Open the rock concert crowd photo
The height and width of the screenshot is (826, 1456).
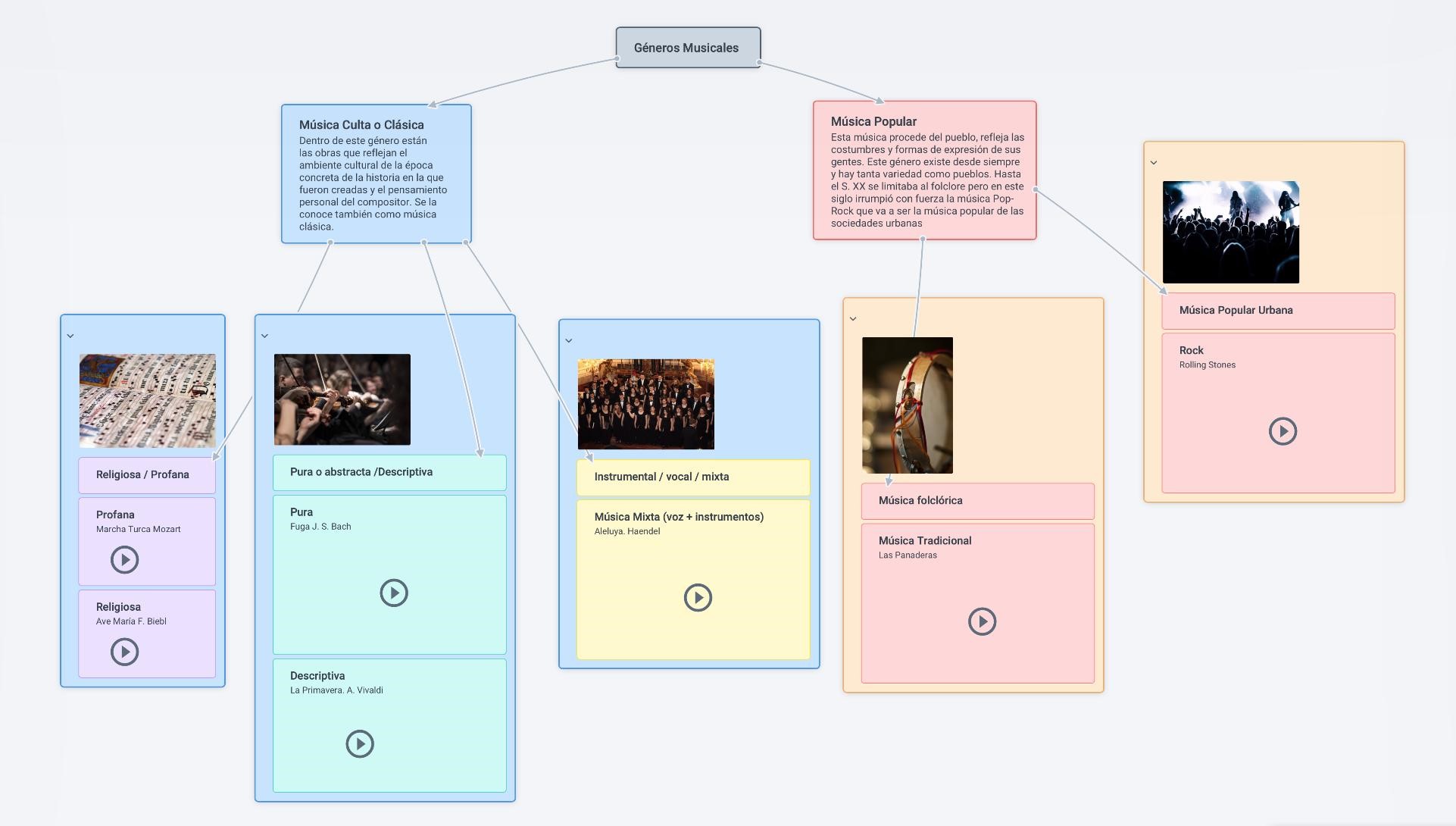pos(1231,232)
